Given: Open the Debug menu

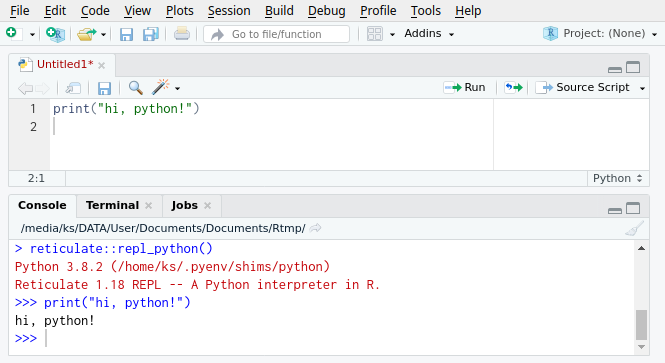Looking at the screenshot, I should [327, 11].
